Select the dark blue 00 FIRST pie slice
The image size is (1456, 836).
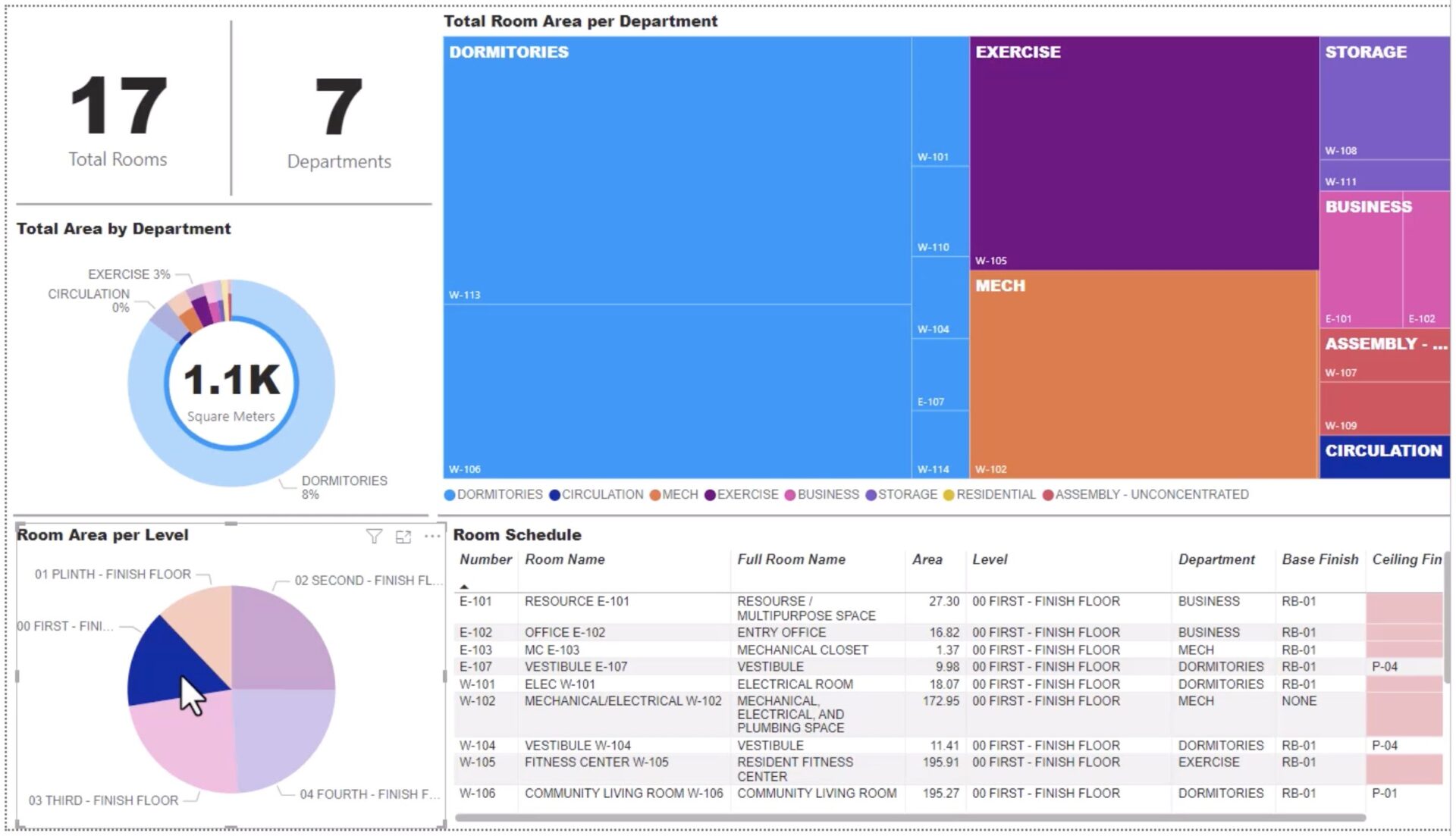[x=163, y=663]
